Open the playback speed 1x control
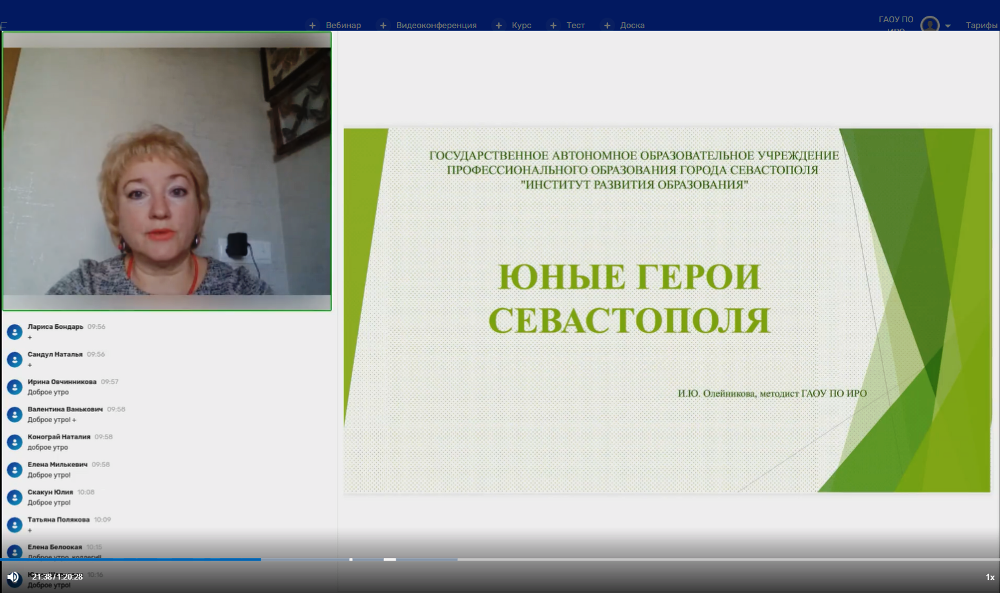Image resolution: width=1000 pixels, height=593 pixels. click(x=990, y=577)
